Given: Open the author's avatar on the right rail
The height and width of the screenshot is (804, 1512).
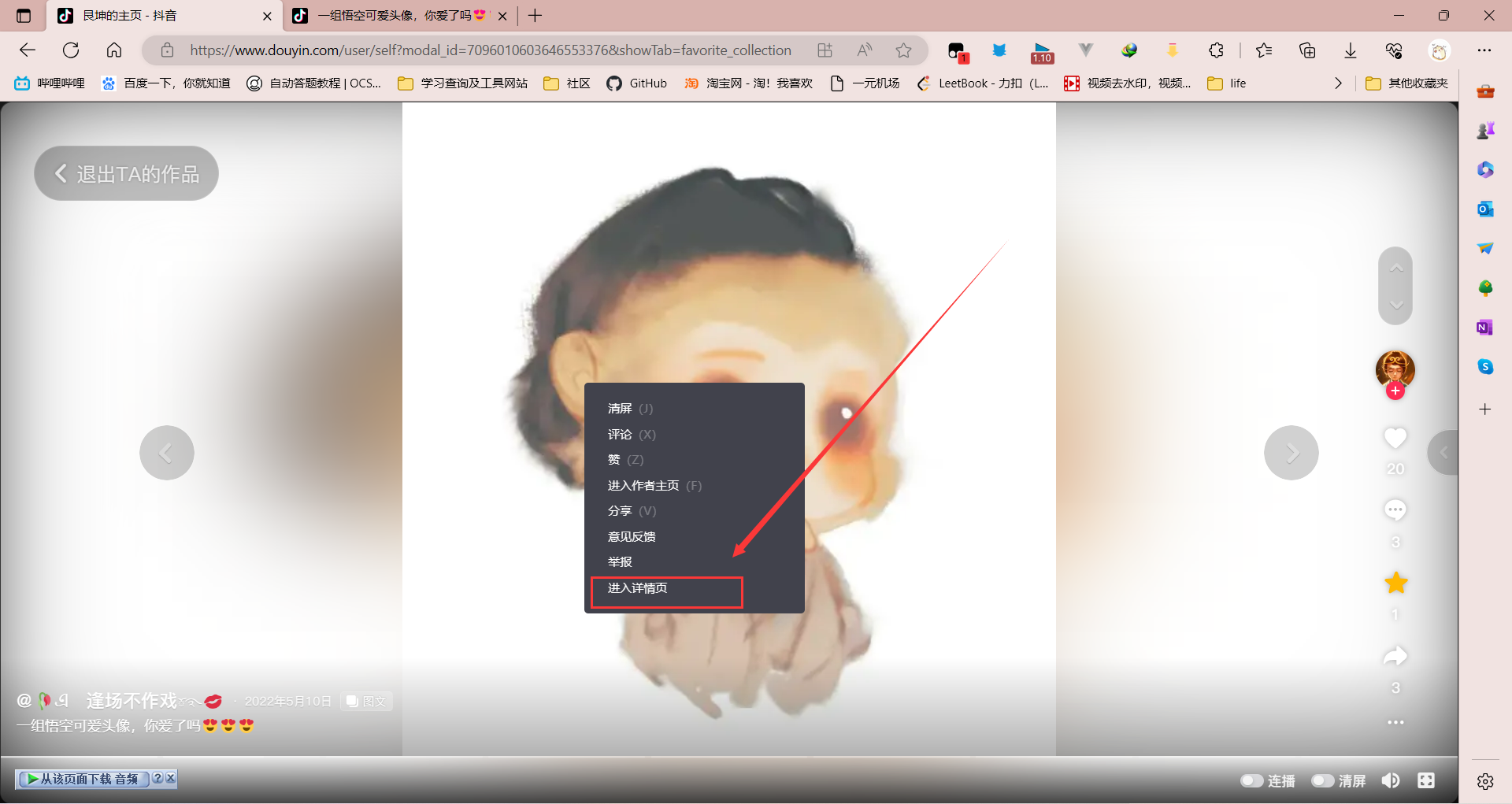Looking at the screenshot, I should pyautogui.click(x=1395, y=369).
